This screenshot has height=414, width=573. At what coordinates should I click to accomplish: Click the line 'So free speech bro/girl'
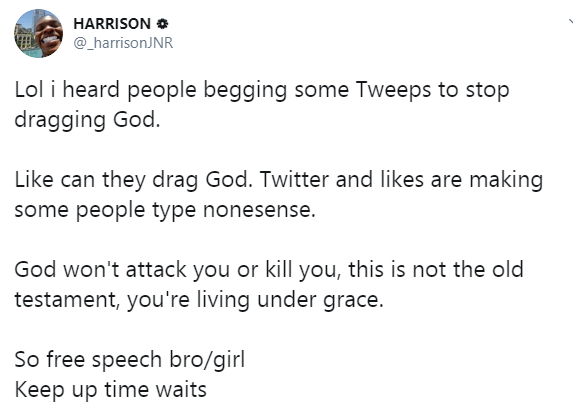pyautogui.click(x=130, y=360)
